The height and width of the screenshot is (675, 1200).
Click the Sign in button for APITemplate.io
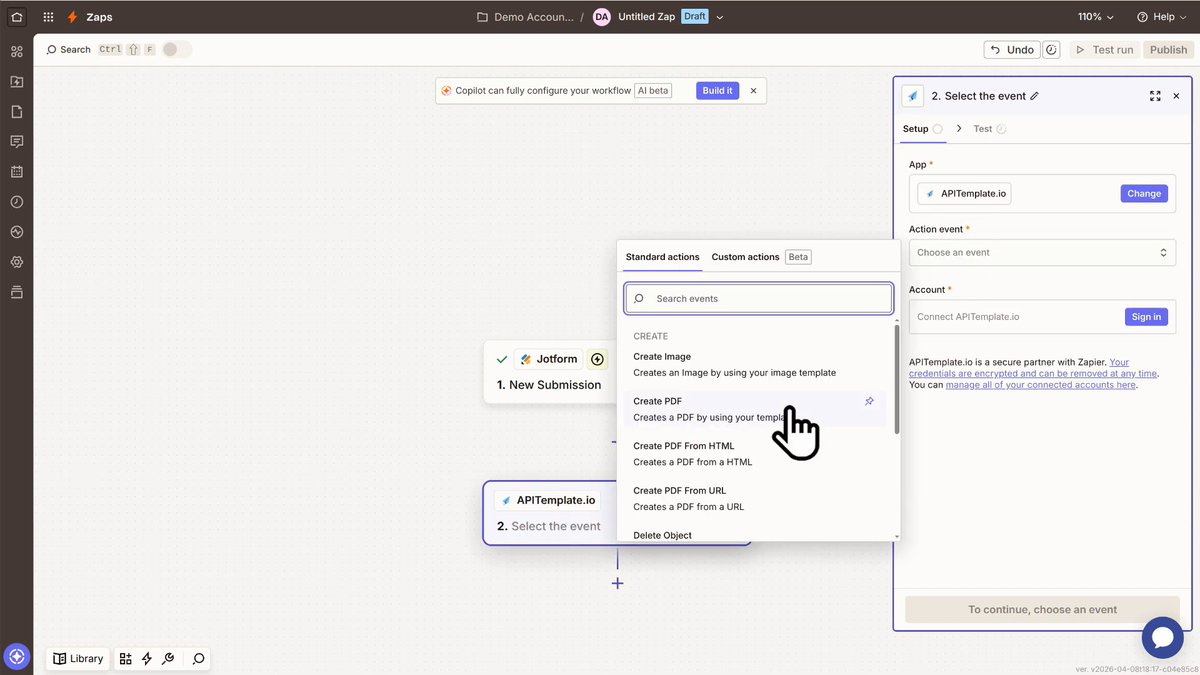1146,316
